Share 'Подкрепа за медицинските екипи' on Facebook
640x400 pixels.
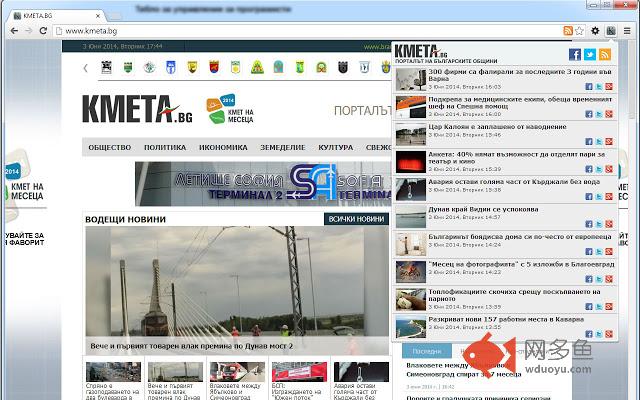pyautogui.click(x=589, y=114)
